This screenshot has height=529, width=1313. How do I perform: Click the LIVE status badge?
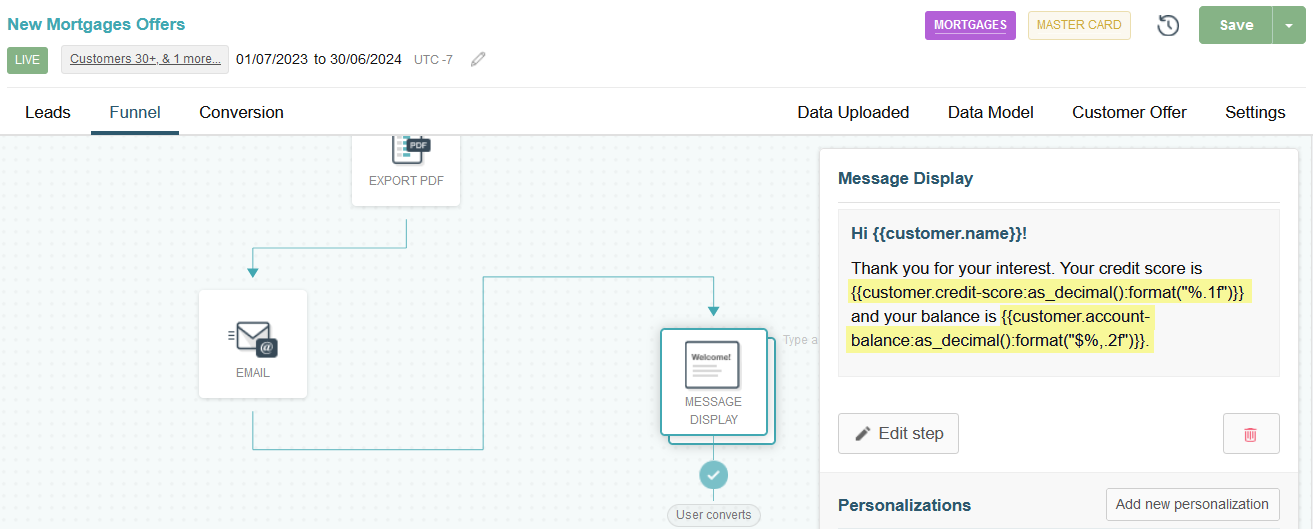tap(27, 60)
